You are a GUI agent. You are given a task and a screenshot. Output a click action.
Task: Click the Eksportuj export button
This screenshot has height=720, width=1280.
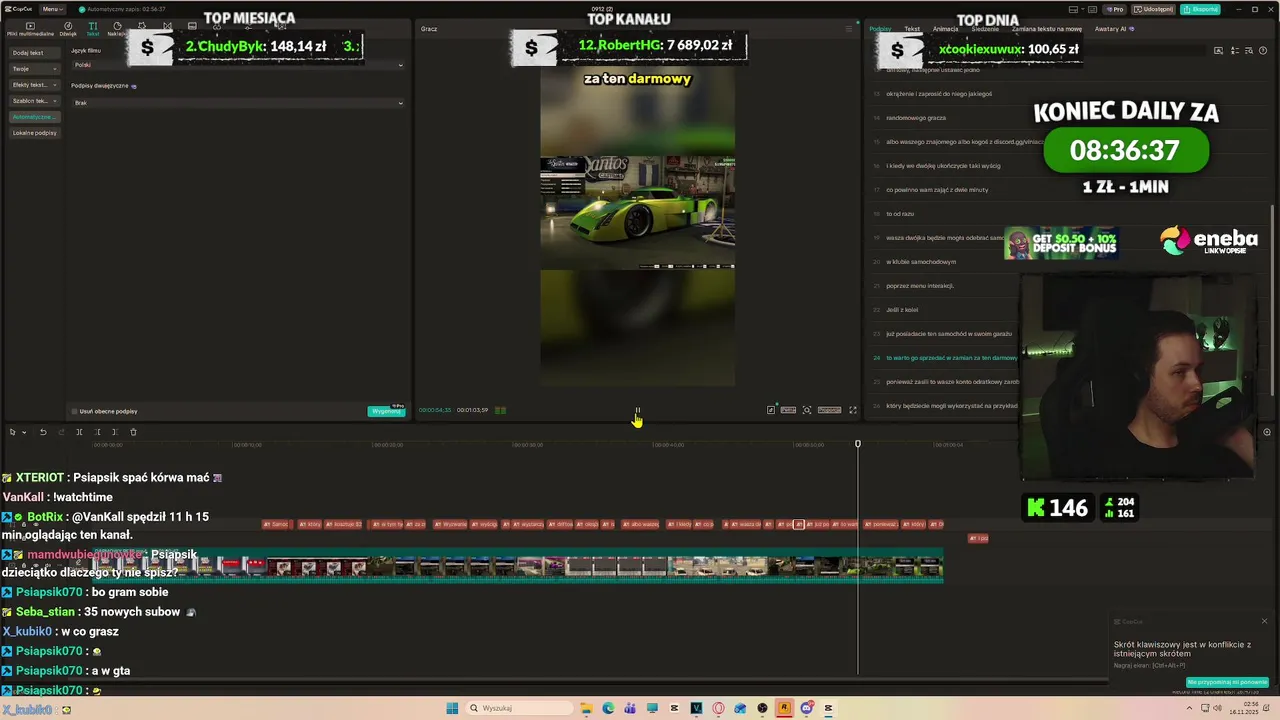[1200, 9]
